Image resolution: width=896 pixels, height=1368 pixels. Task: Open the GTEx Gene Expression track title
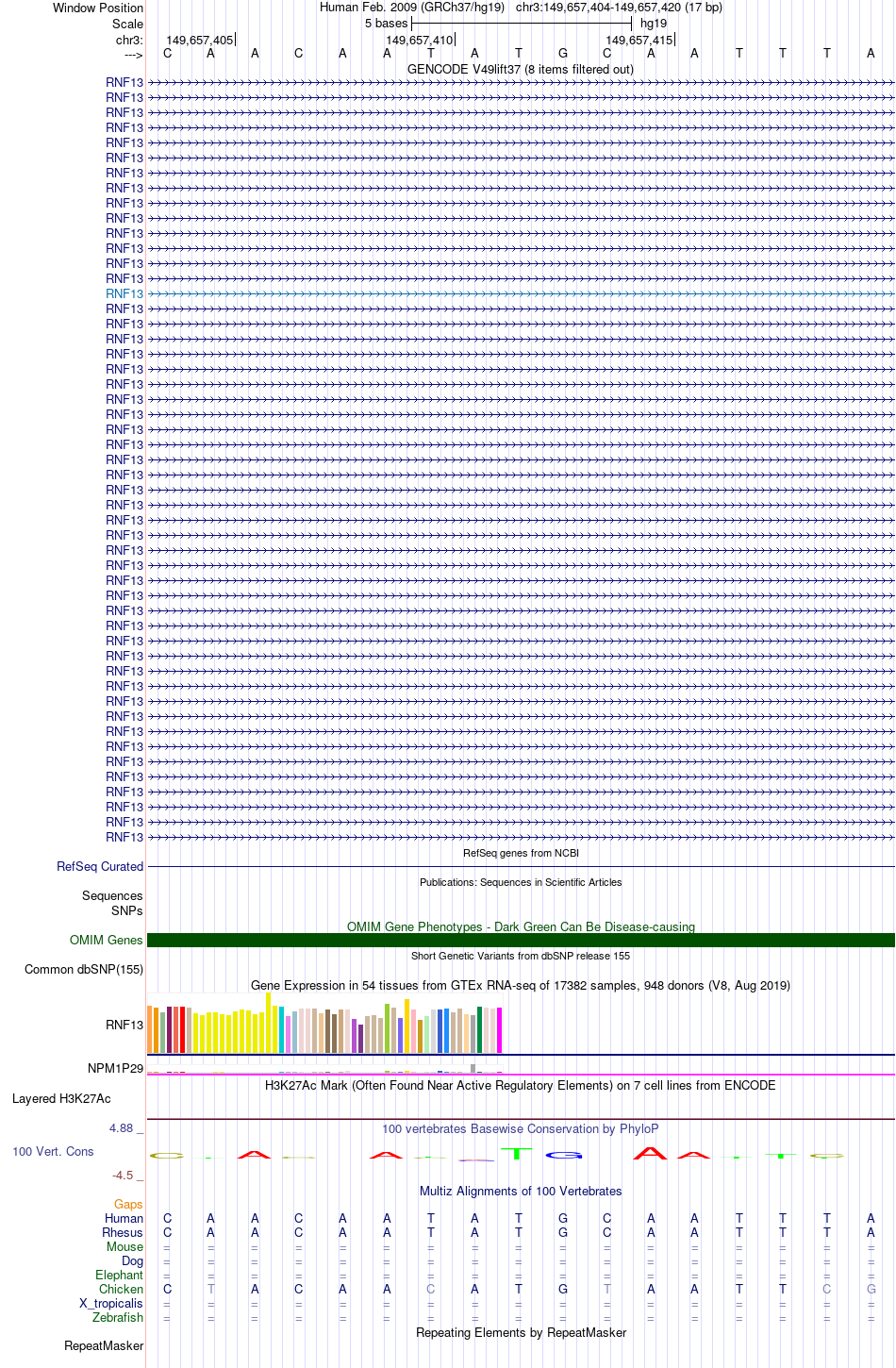click(521, 985)
